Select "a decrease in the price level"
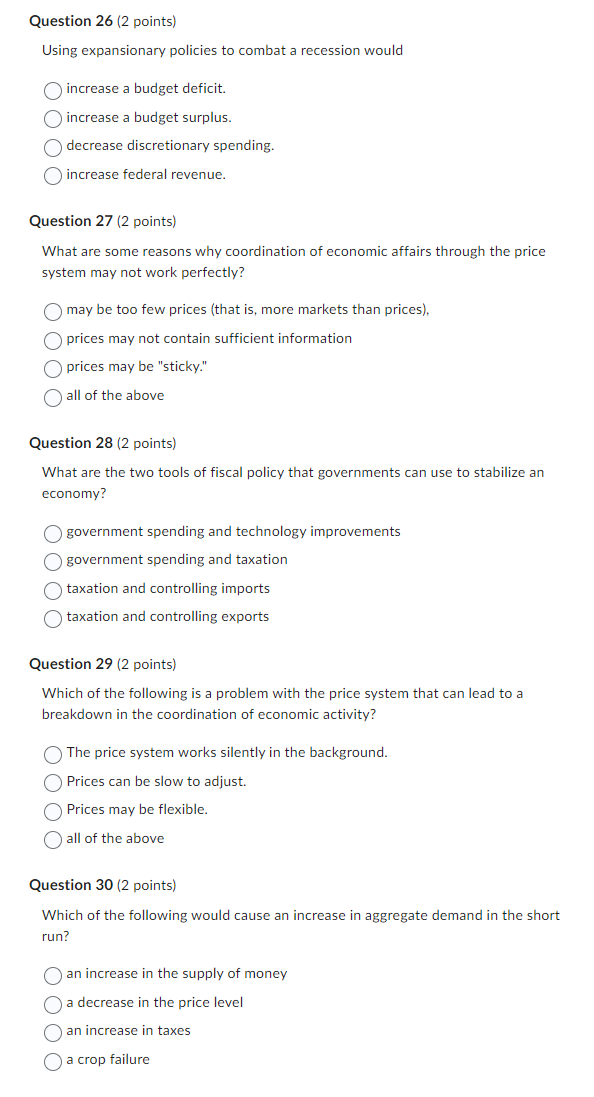Screen dimensions: 594x1097 [x=52, y=1004]
